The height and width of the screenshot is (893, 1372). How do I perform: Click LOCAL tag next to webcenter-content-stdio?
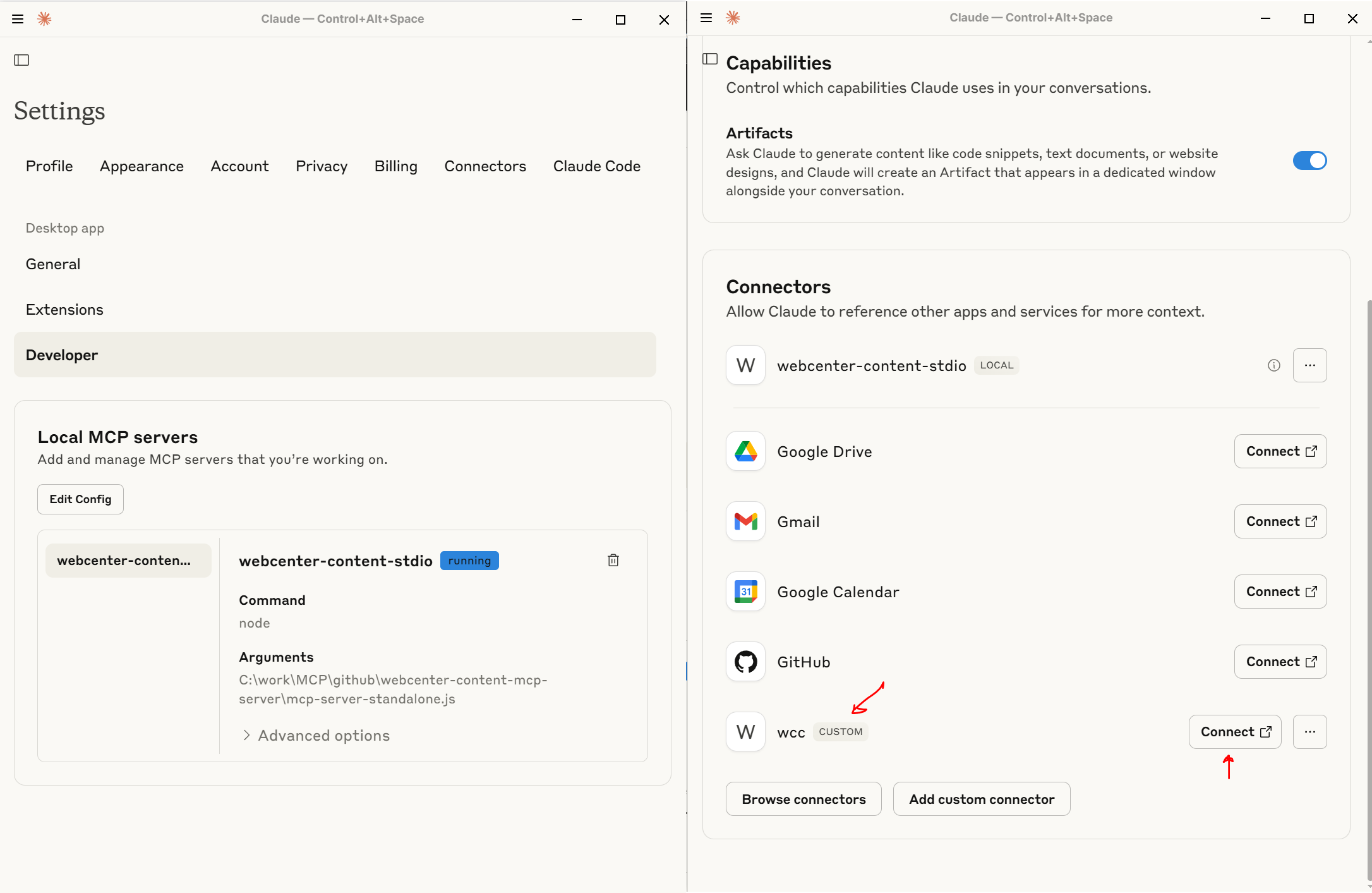click(x=996, y=365)
